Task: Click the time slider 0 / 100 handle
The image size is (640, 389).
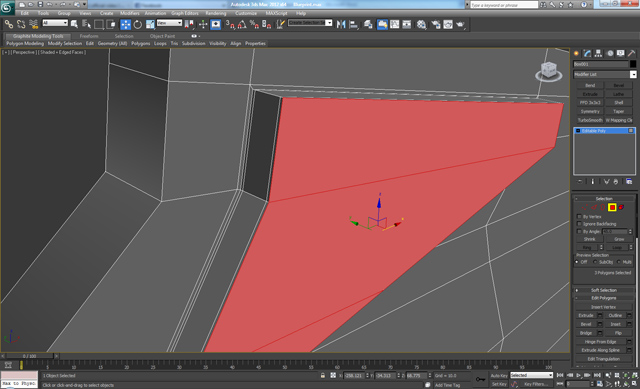Action: tap(29, 356)
